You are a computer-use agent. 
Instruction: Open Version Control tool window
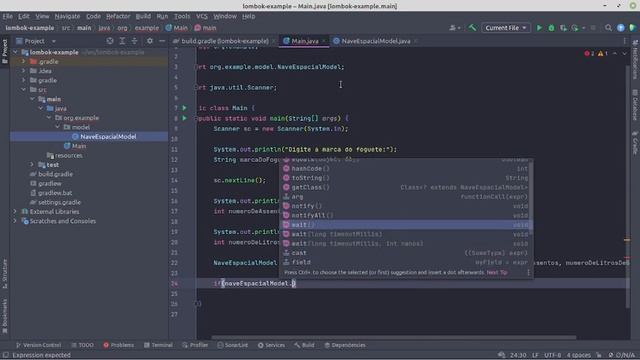(38, 345)
